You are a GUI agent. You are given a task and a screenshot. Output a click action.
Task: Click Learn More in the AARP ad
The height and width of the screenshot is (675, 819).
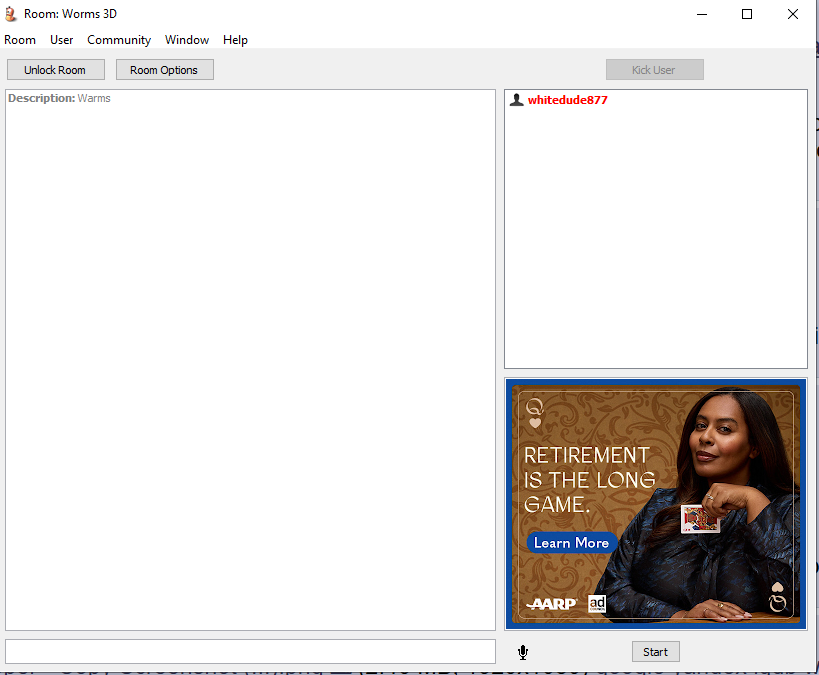click(571, 543)
